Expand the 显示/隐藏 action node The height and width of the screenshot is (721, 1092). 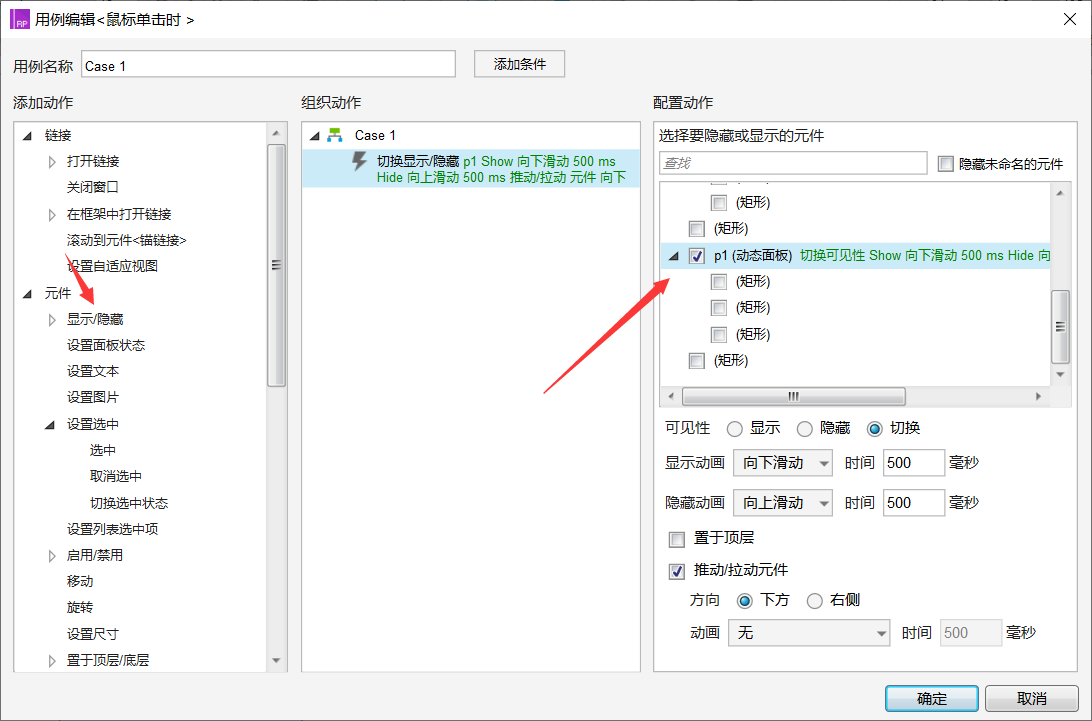click(52, 320)
